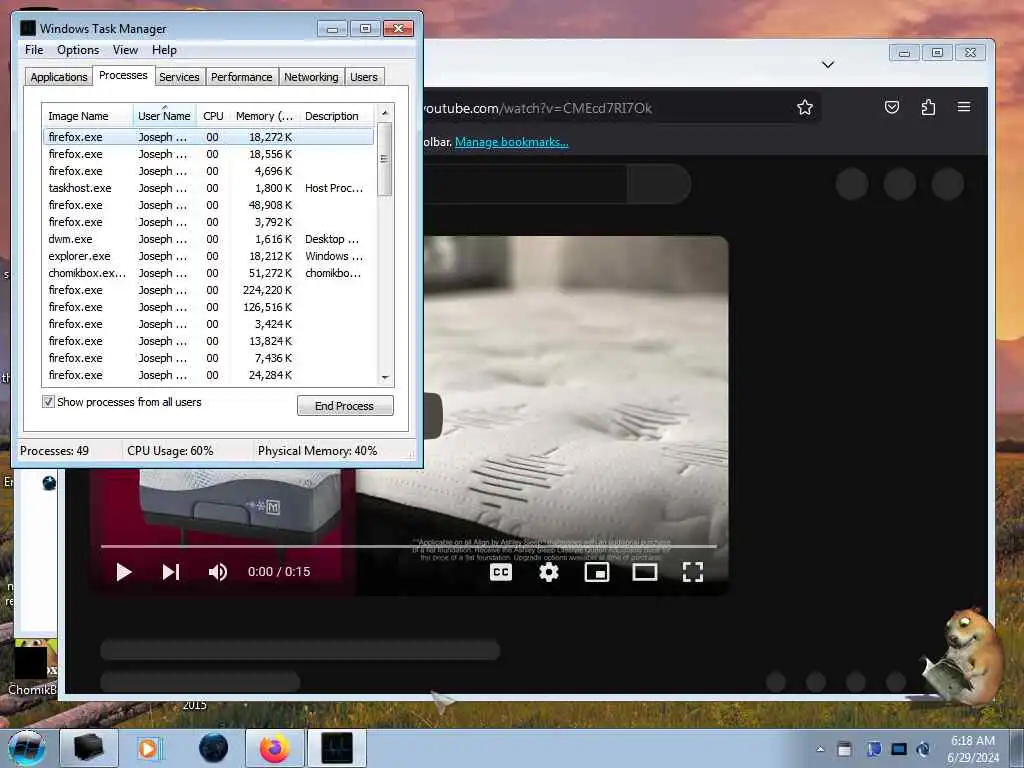Show hidden system tray icons arrow
The height and width of the screenshot is (768, 1024).
click(x=820, y=749)
